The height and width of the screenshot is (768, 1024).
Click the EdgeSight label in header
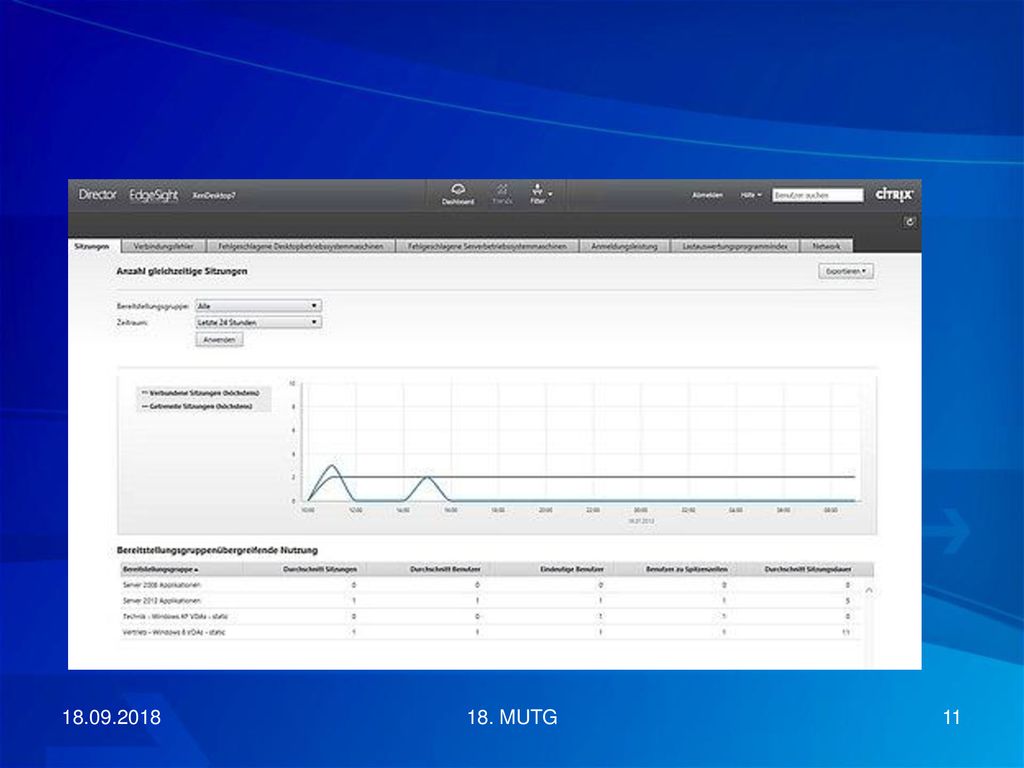point(153,195)
